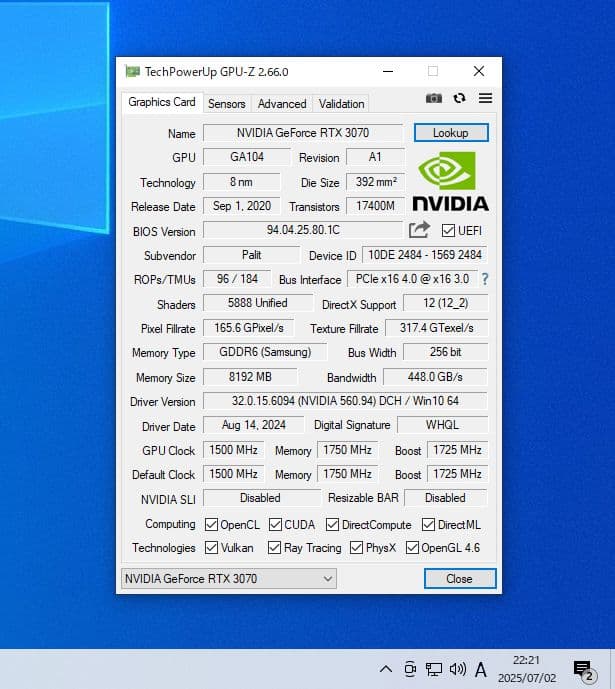Viewport: 615px width, 689px height.
Task: Click the Transistors value 17400M
Action: coord(375,206)
